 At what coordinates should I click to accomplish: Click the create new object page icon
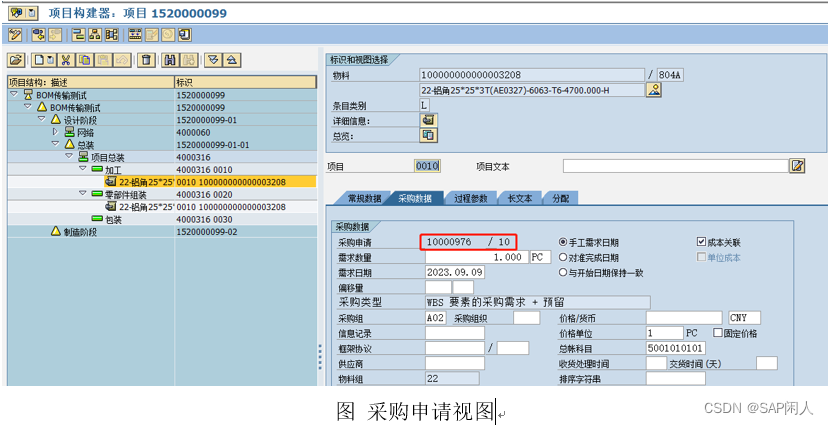(39, 60)
